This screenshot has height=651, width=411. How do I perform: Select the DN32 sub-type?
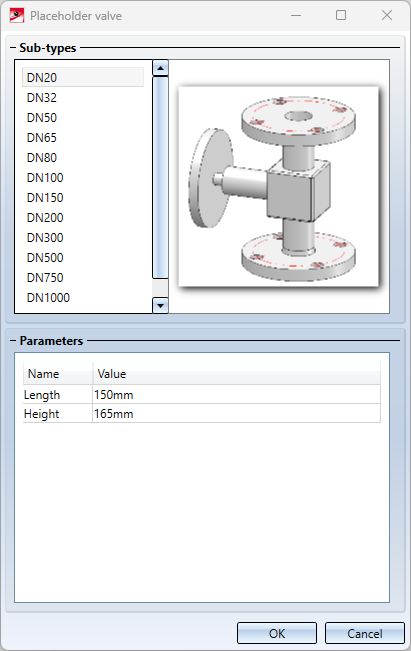point(83,98)
